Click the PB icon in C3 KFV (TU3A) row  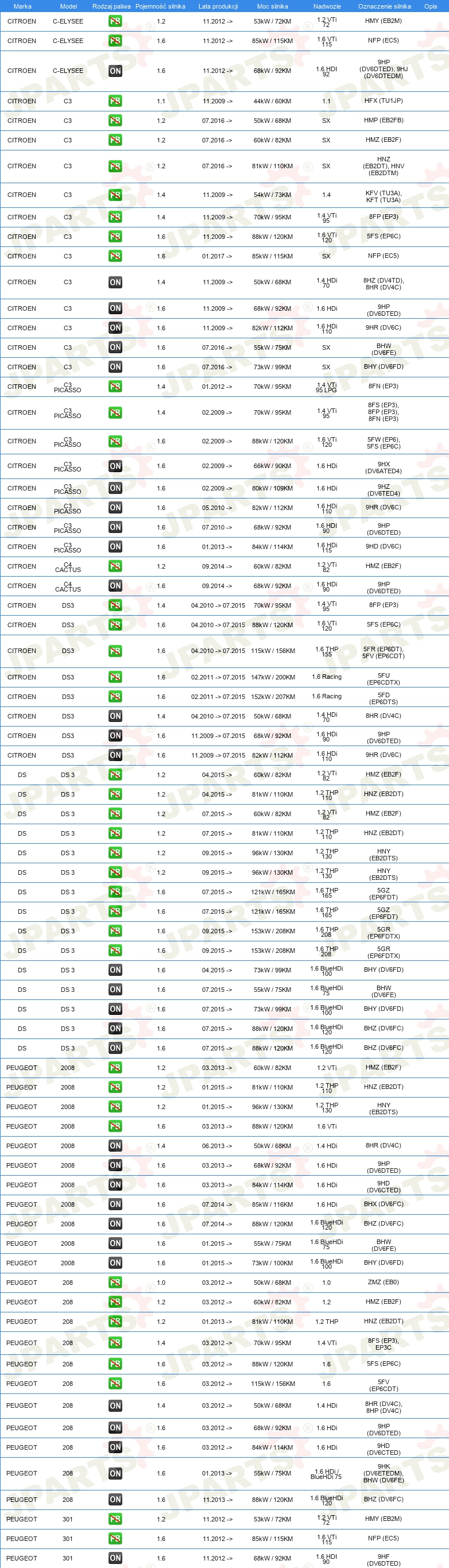[x=115, y=195]
